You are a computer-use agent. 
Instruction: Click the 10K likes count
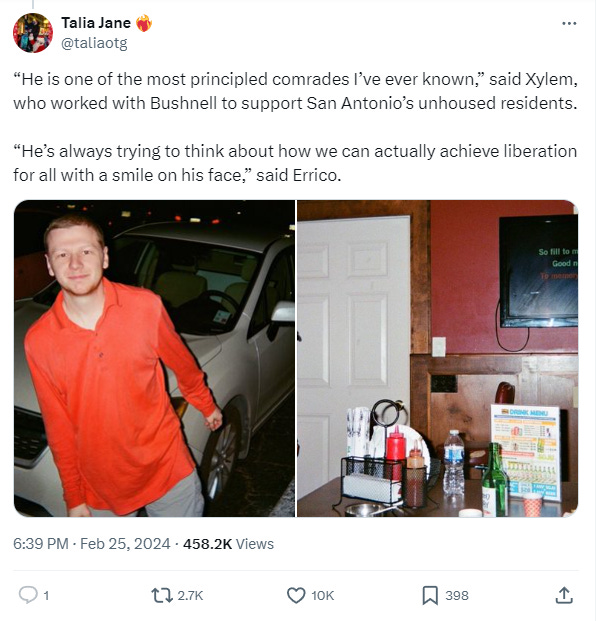click(322, 595)
